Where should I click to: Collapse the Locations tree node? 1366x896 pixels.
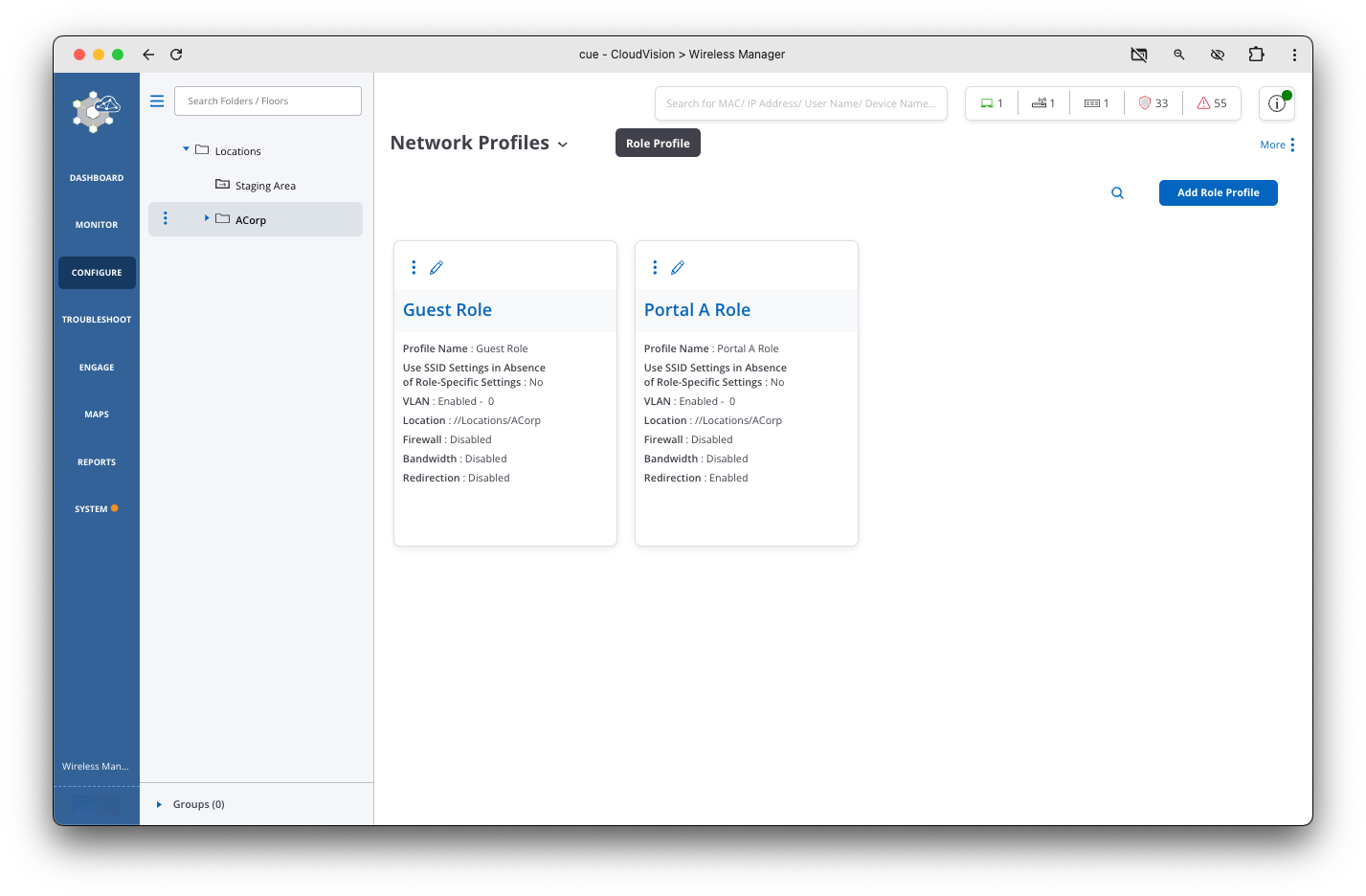[186, 150]
